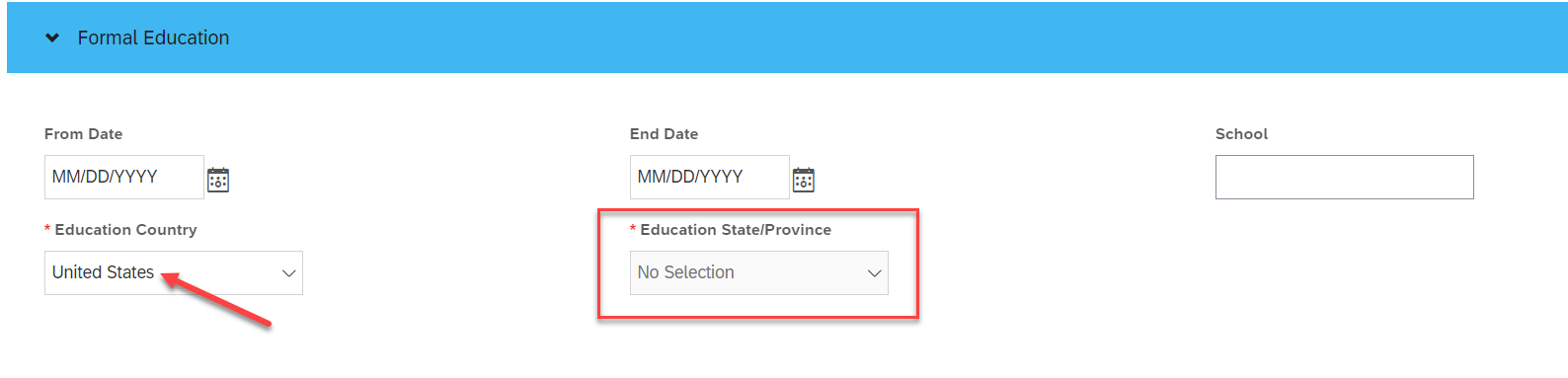Viewport: 1568px width, 378px height.
Task: Open the Education Country dropdown
Action: (x=174, y=272)
